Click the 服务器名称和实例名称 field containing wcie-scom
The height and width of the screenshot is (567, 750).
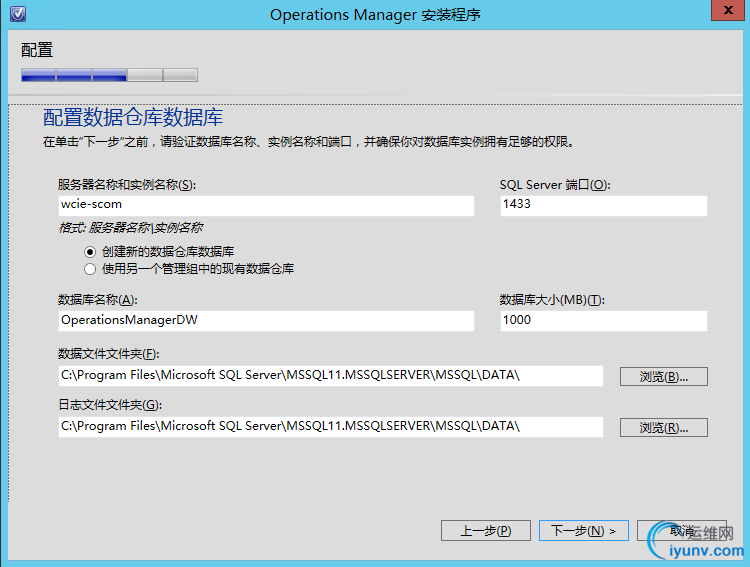tap(266, 205)
